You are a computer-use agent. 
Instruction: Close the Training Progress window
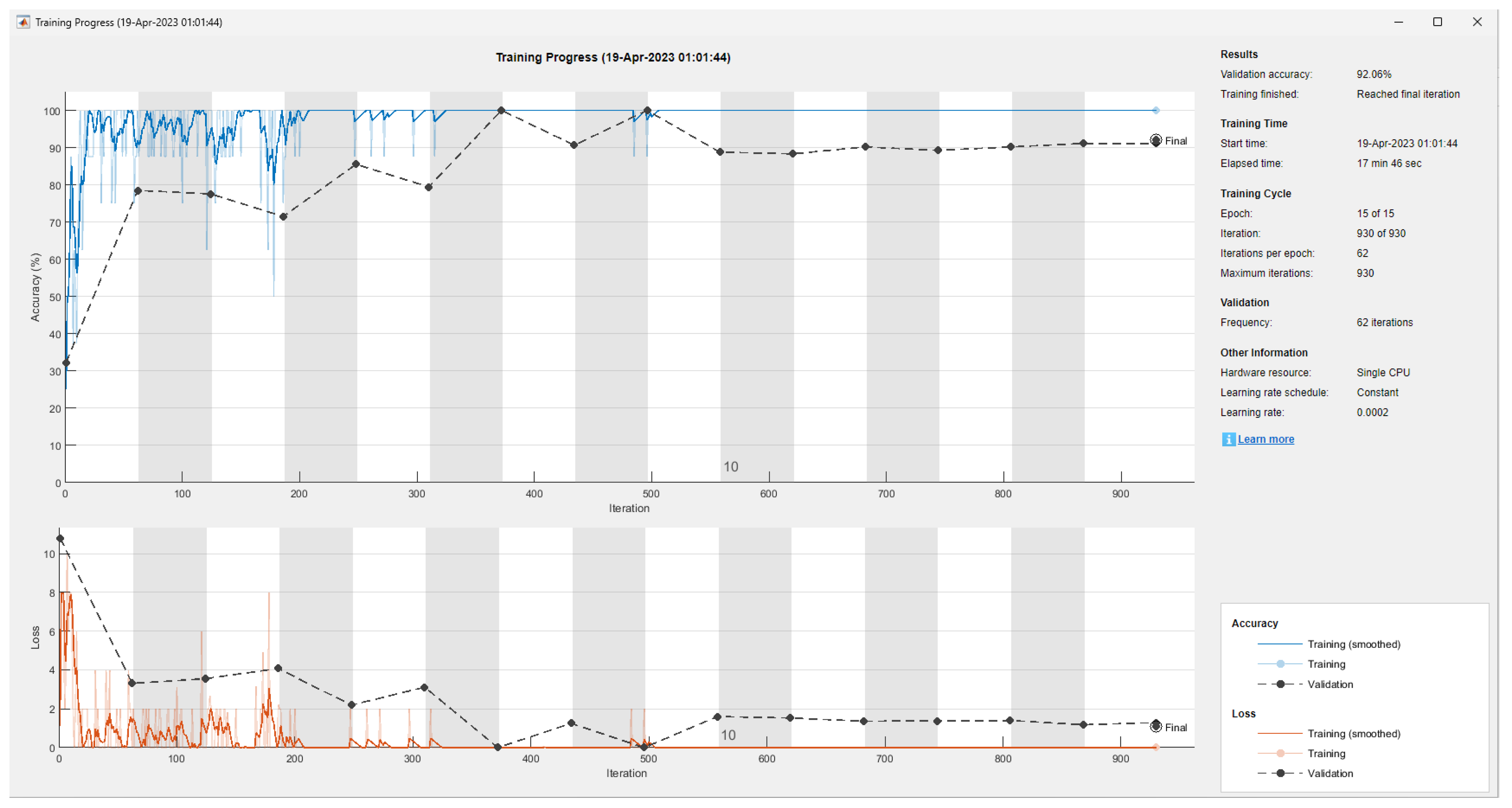(x=1477, y=22)
